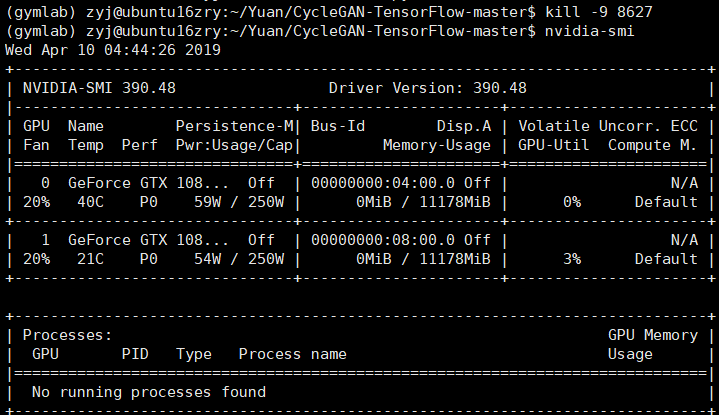
Task: Click the "Memory-Usage" column header
Action: tap(436, 145)
